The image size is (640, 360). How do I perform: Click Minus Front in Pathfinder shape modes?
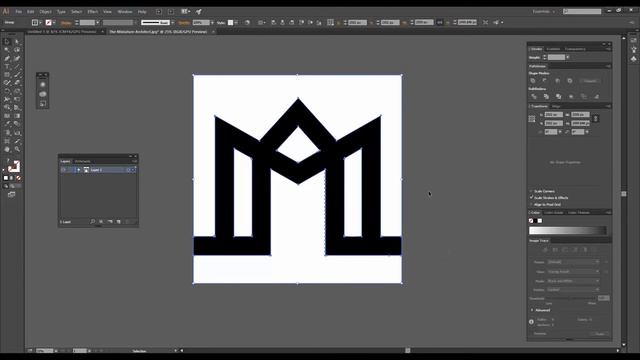pos(545,81)
